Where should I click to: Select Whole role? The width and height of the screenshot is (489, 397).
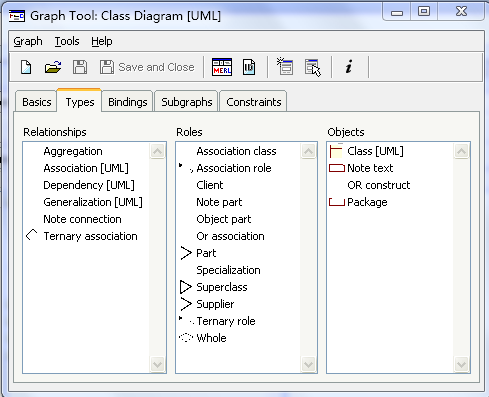[211, 338]
